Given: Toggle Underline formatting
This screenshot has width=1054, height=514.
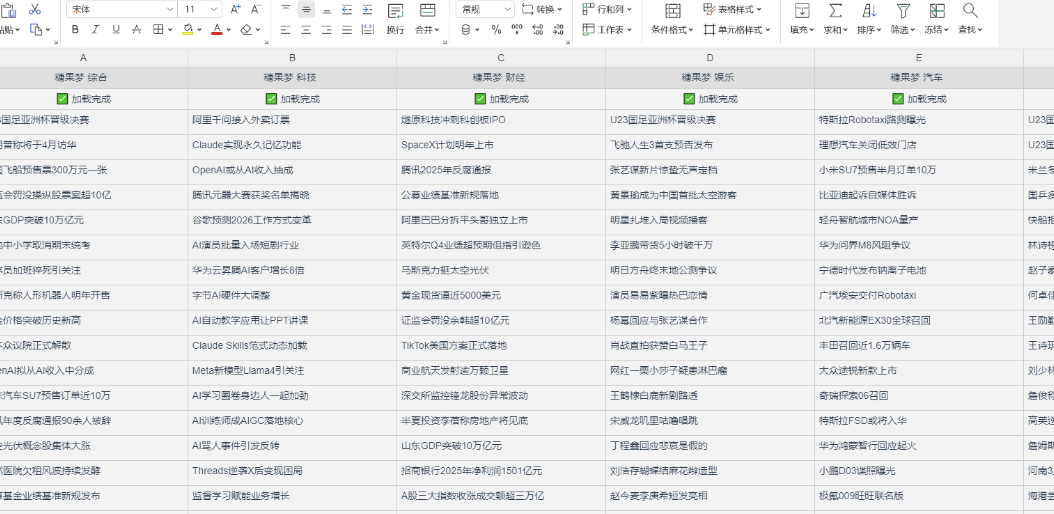Looking at the screenshot, I should pos(116,30).
